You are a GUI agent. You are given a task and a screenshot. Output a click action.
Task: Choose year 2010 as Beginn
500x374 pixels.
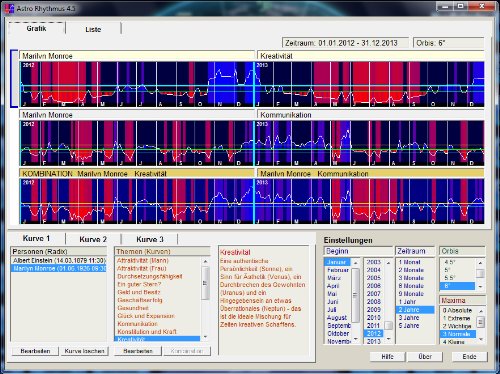pos(374,318)
